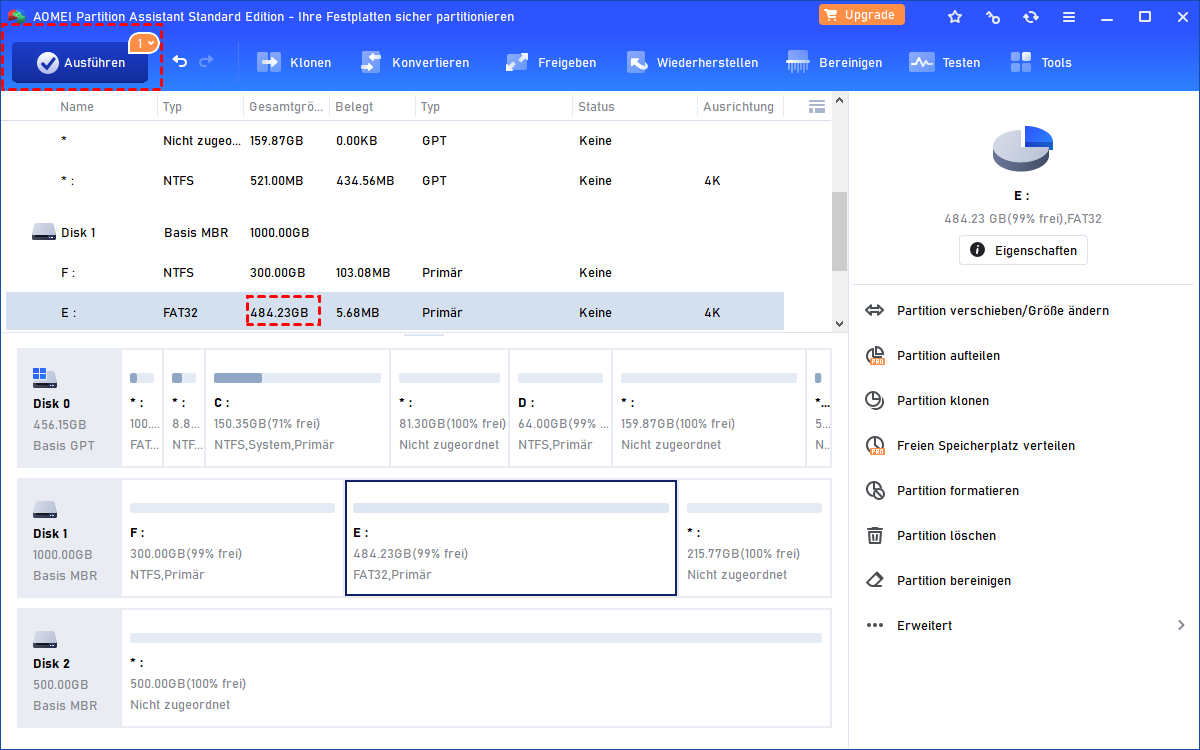Open the Konvertieren toolbar menu
Viewport: 1200px width, 750px height.
click(x=414, y=62)
